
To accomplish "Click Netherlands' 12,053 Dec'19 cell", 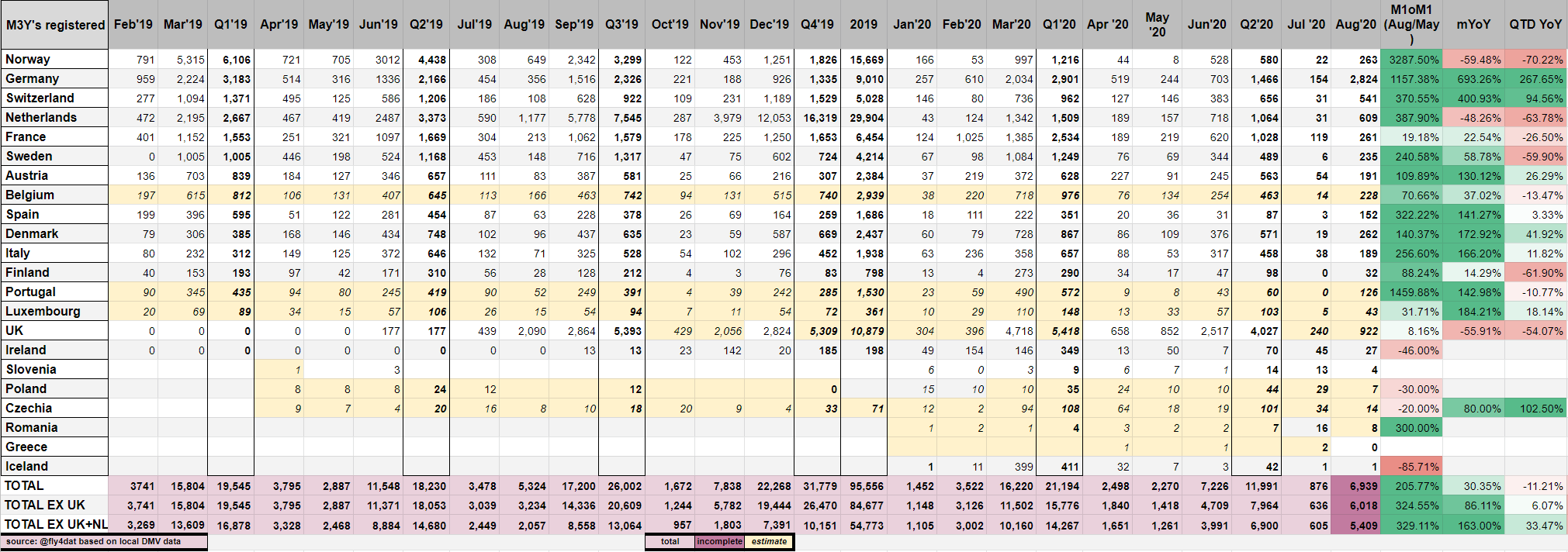I will 768,117.
